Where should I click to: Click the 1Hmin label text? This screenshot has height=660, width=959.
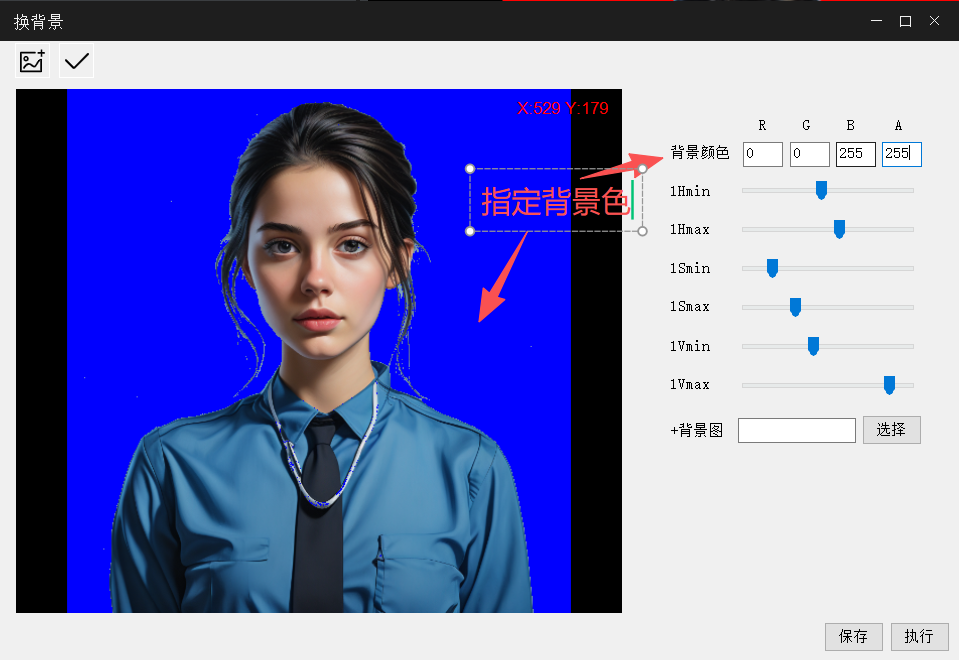coord(690,191)
